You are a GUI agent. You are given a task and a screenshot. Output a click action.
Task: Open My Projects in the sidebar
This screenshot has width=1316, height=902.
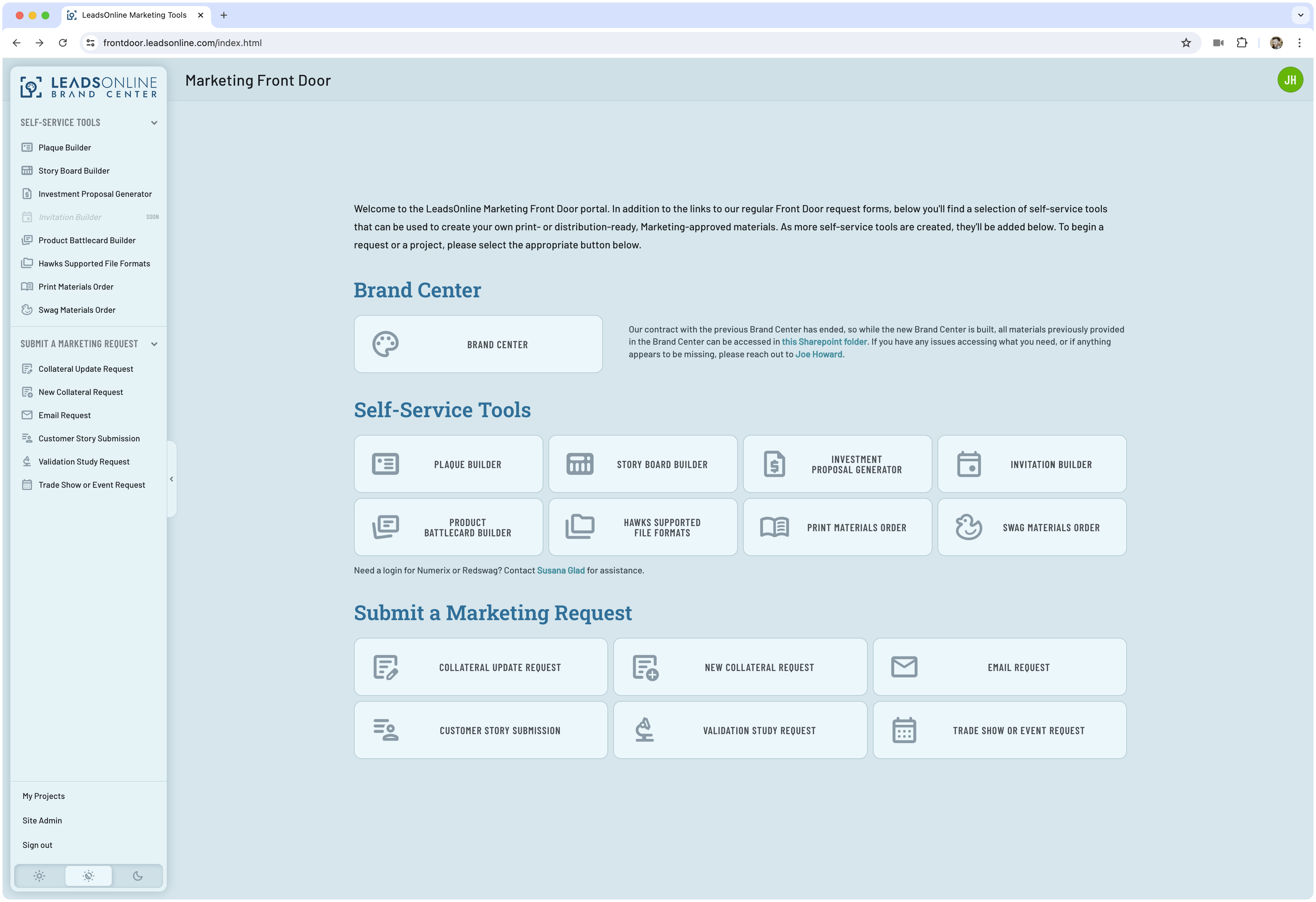click(43, 796)
